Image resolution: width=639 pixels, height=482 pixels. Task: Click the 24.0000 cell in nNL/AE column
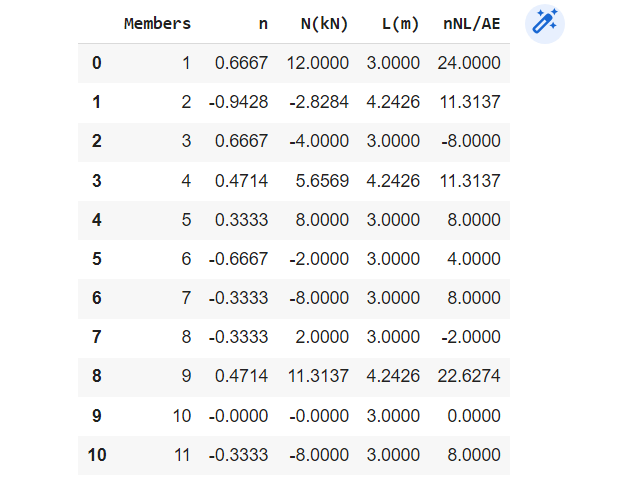coord(469,64)
